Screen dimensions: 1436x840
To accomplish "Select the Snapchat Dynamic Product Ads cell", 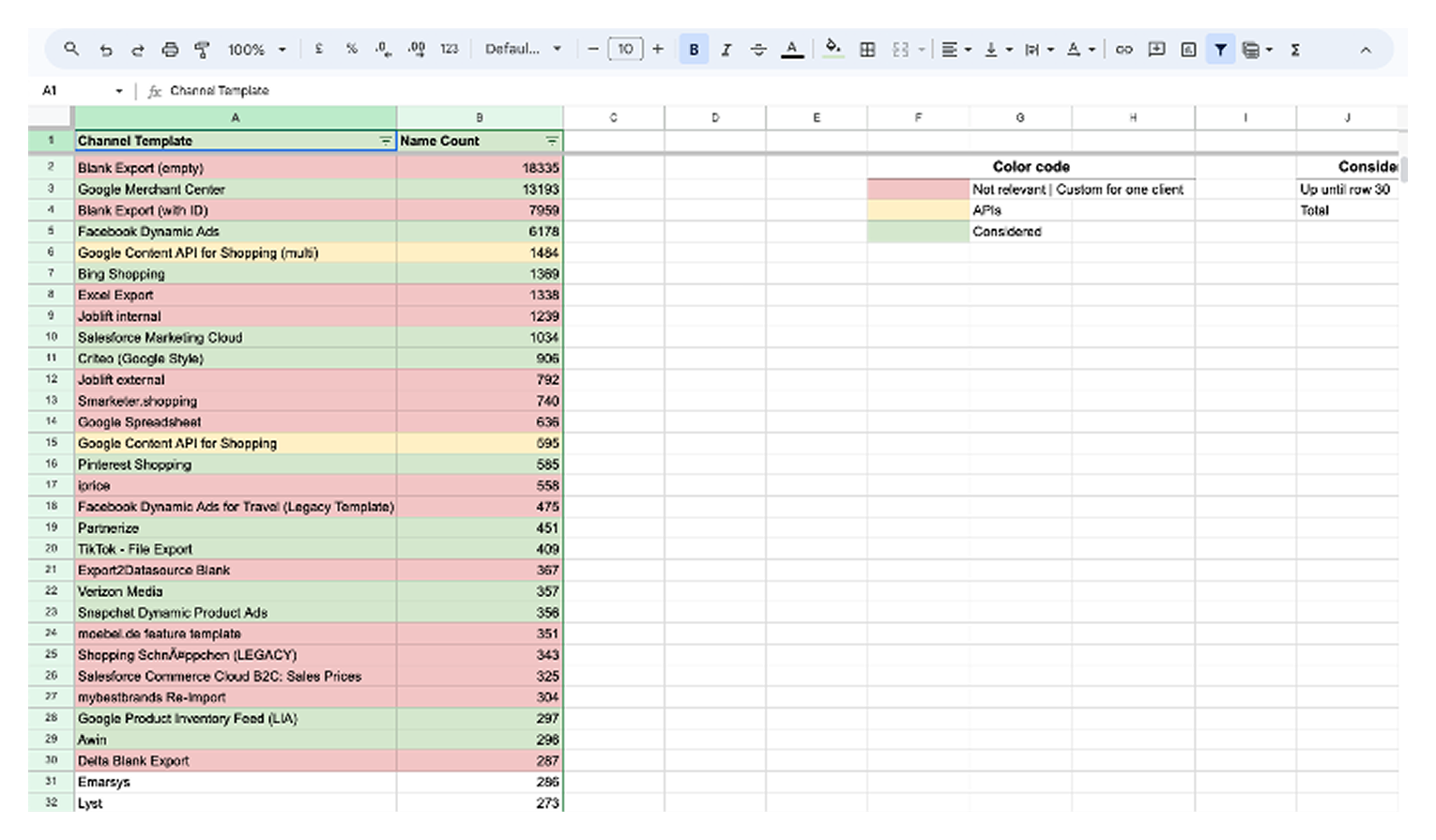I will click(236, 613).
